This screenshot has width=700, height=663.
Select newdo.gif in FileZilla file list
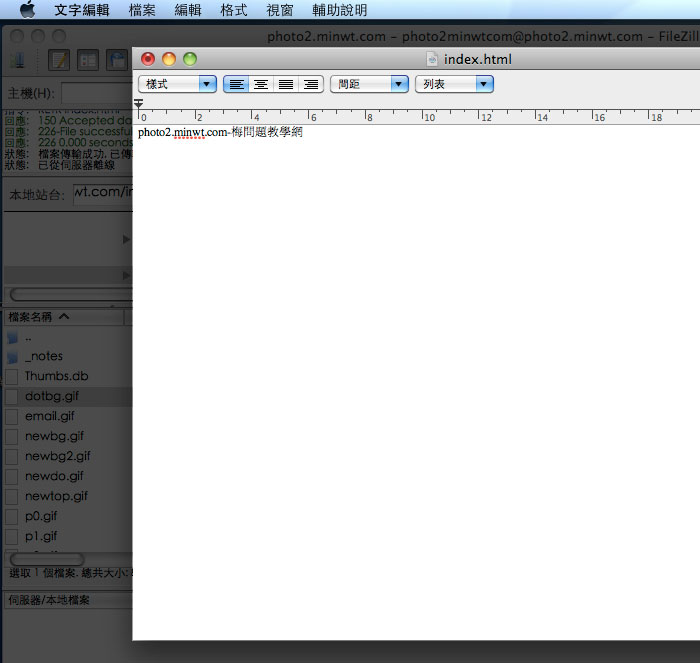pos(68,476)
